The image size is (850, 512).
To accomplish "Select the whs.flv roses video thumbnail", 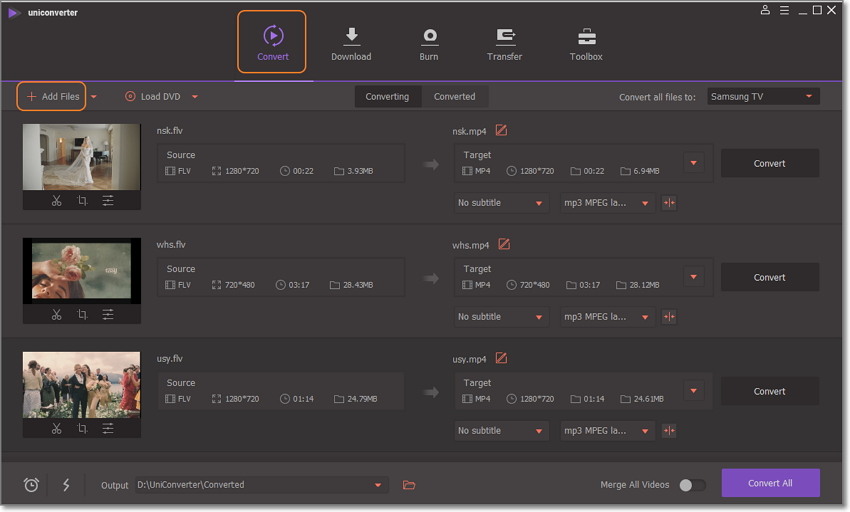I will (81, 271).
